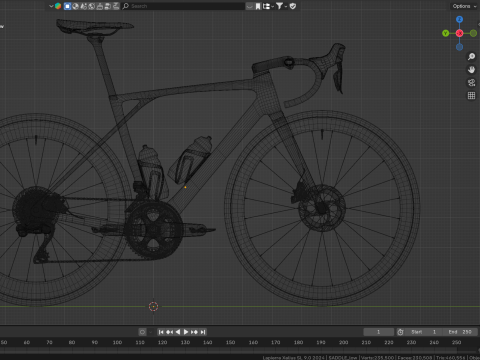Image resolution: width=480 pixels, height=360 pixels.
Task: Click the blue Z axis gizmo ball
Action: tap(460, 19)
